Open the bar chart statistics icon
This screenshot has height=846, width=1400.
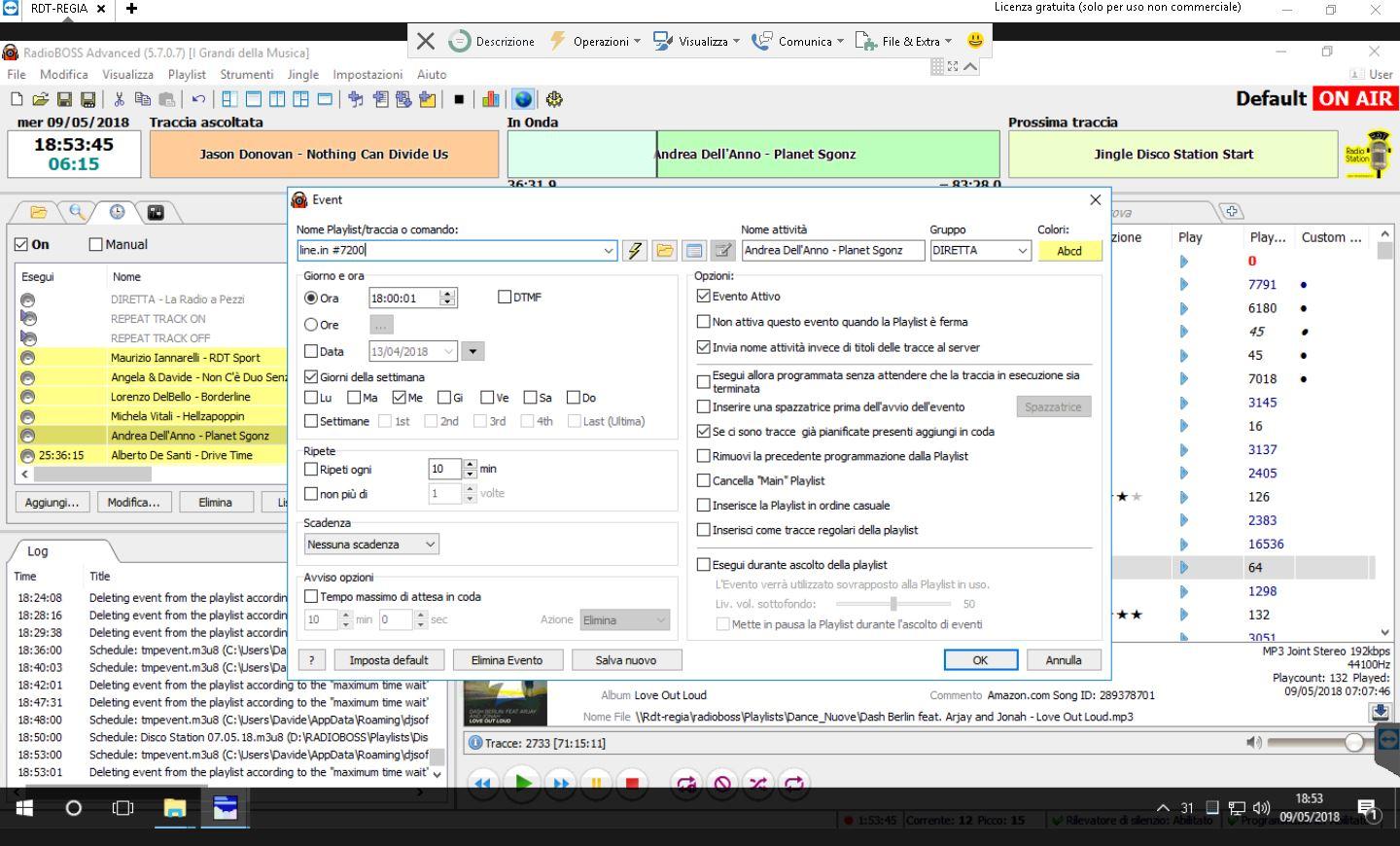coord(491,99)
